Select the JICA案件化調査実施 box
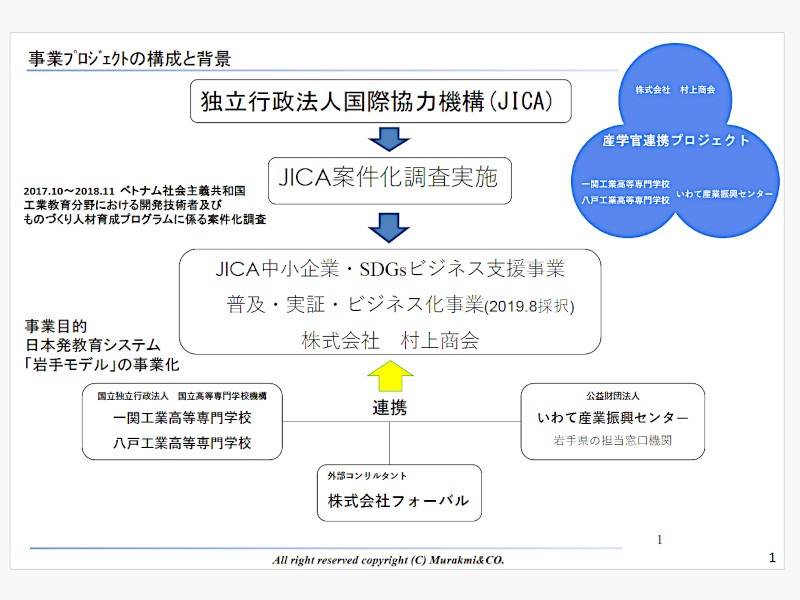The image size is (800, 600). (x=390, y=181)
